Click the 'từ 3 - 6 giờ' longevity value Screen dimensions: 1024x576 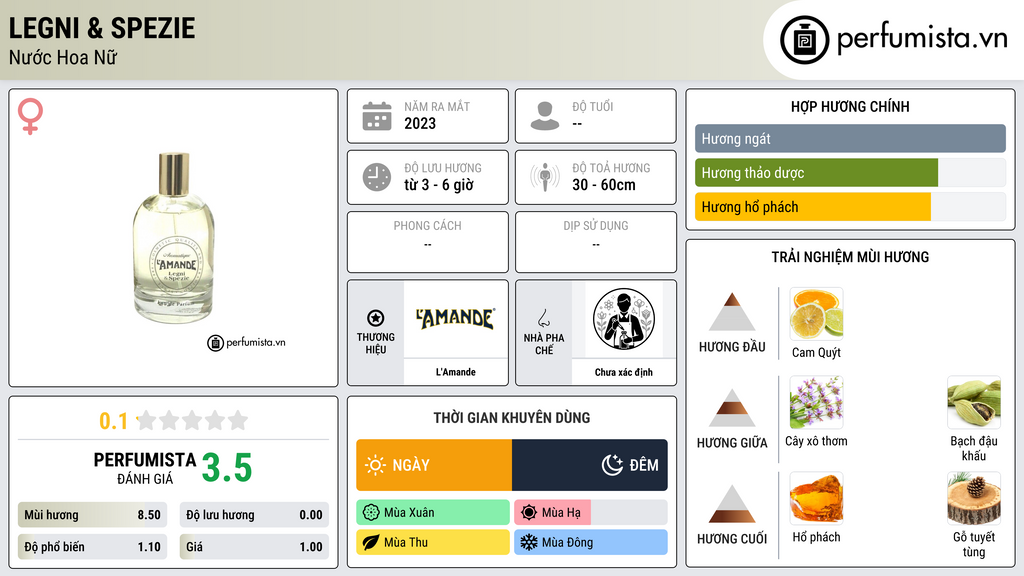coord(439,185)
